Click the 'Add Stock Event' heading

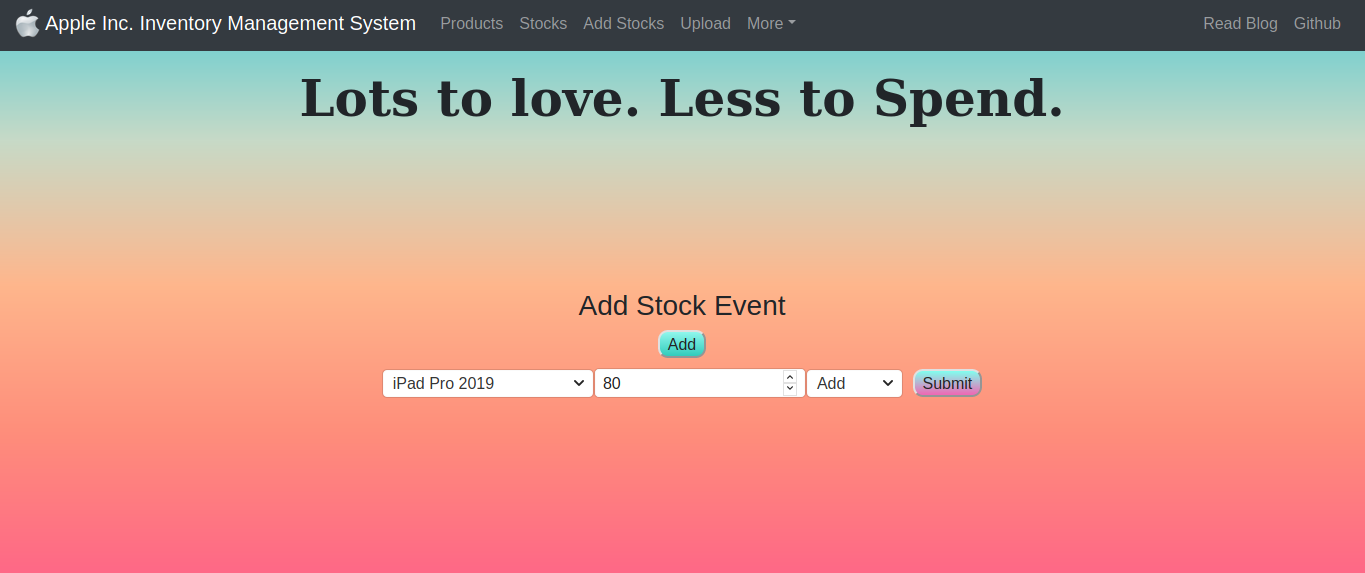click(682, 305)
